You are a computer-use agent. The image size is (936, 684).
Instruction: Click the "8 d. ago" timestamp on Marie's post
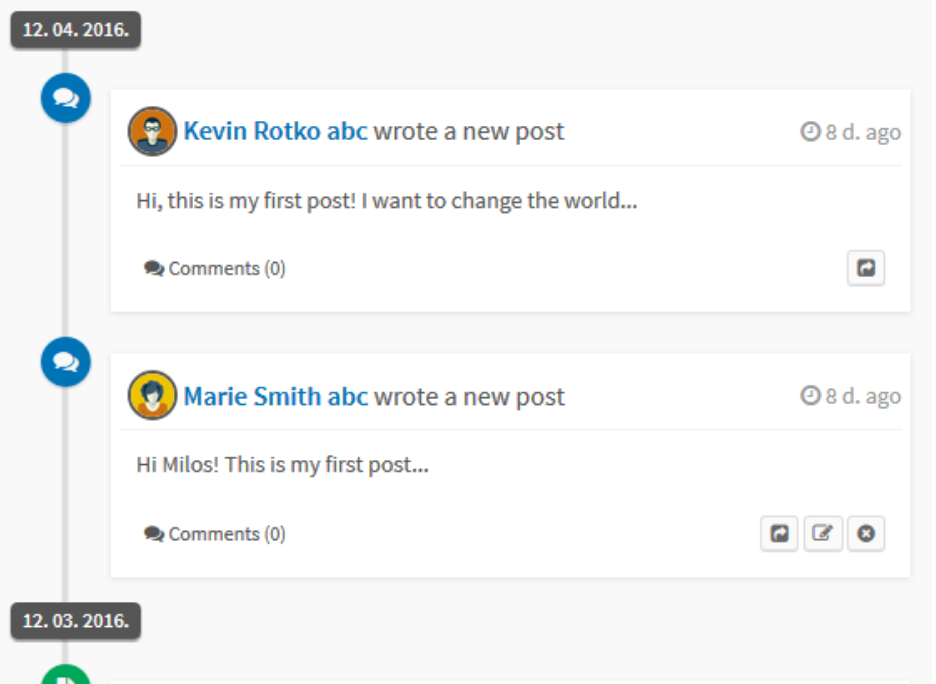(x=862, y=397)
